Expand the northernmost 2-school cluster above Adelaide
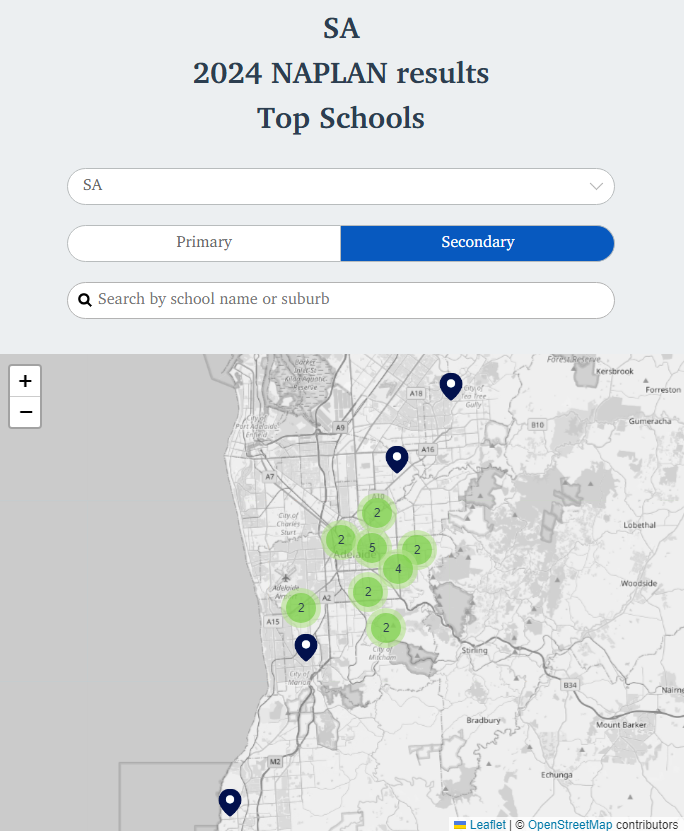The image size is (688, 831). 377,513
